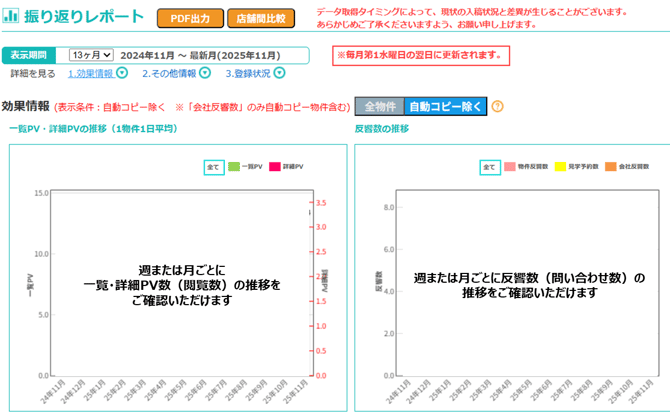Jump to the 3.登録状況 section
670x414 pixels.
(247, 73)
